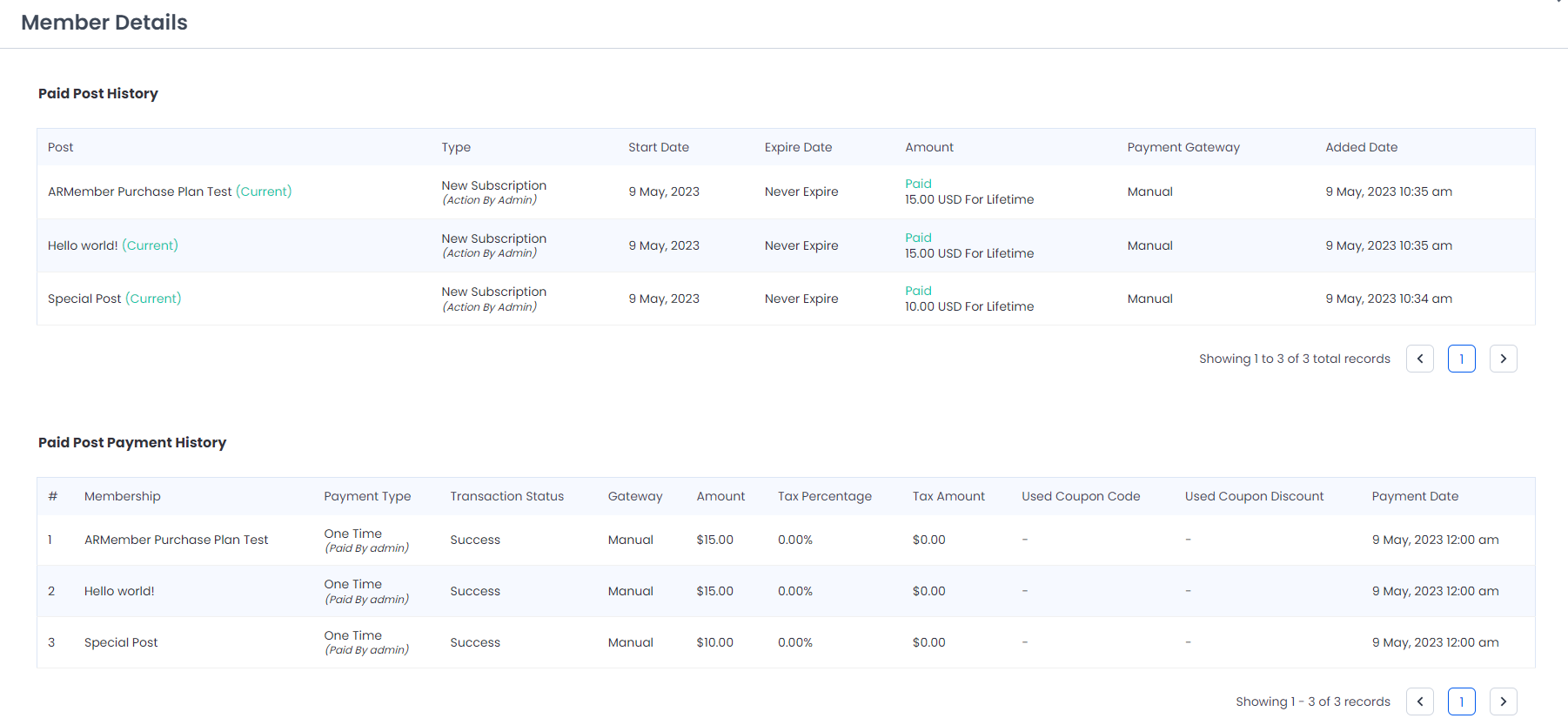
Task: Click the Paid Post History heading
Action: (98, 93)
